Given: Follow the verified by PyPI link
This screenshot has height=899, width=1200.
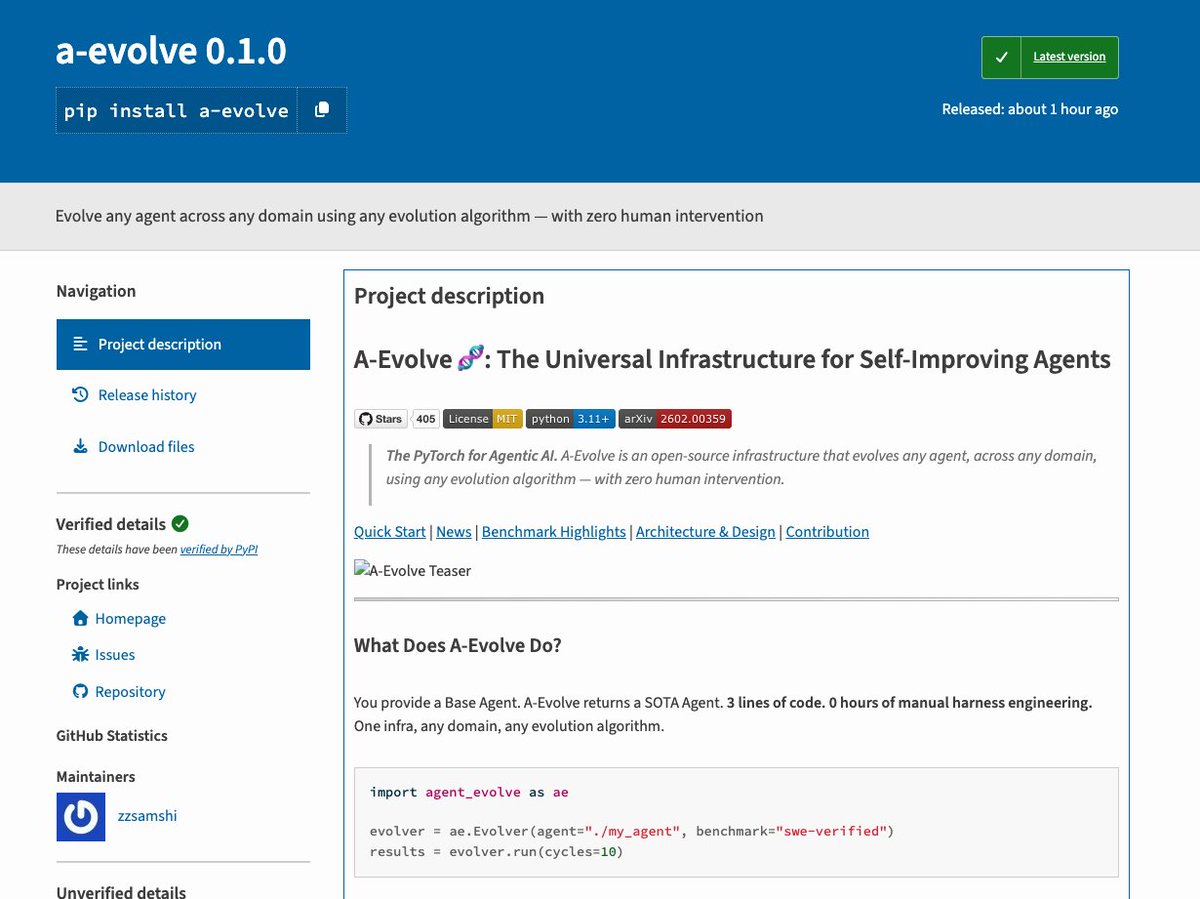Looking at the screenshot, I should 219,549.
